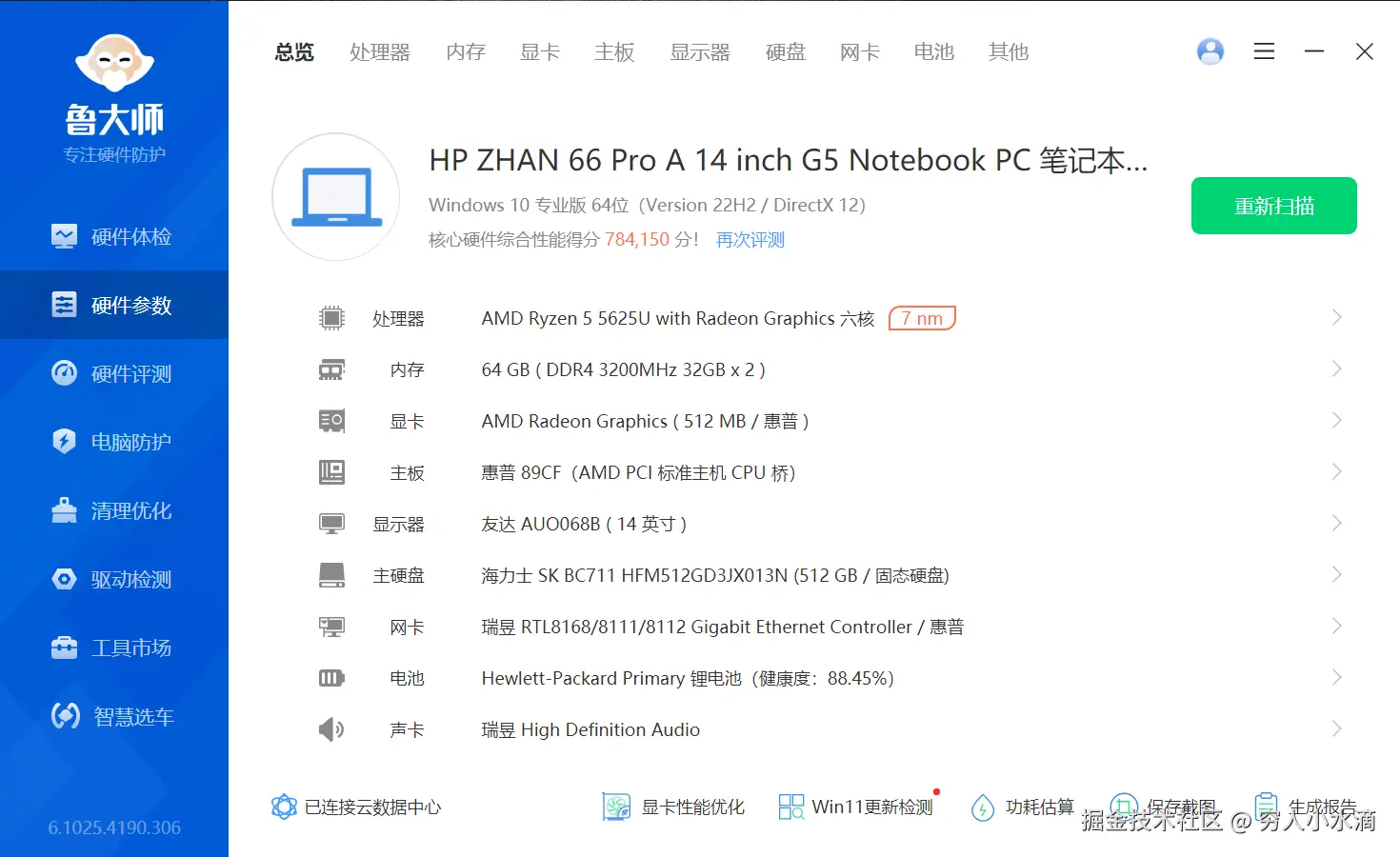Open 硬件体检 in sidebar

pos(114,236)
